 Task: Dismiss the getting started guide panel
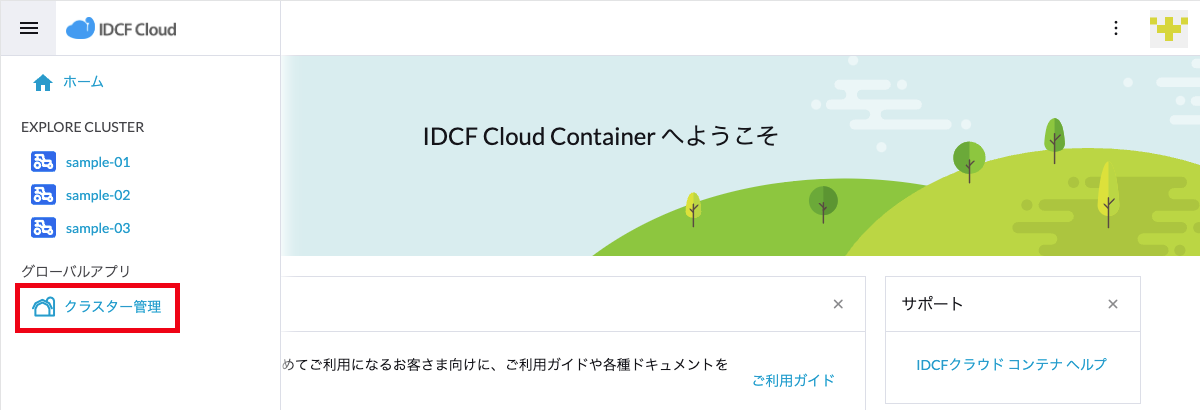coord(838,303)
